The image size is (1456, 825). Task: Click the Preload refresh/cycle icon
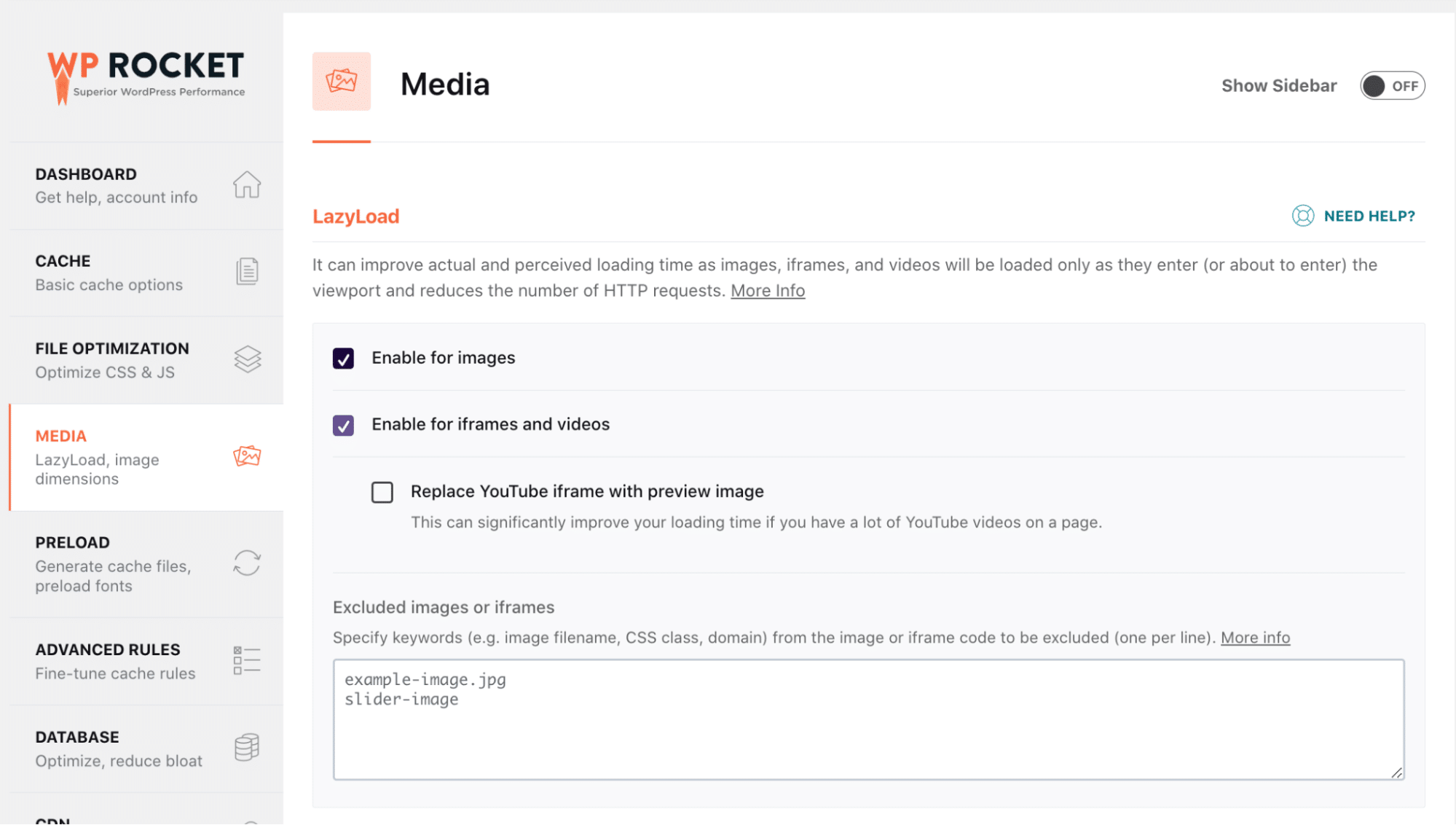tap(247, 562)
